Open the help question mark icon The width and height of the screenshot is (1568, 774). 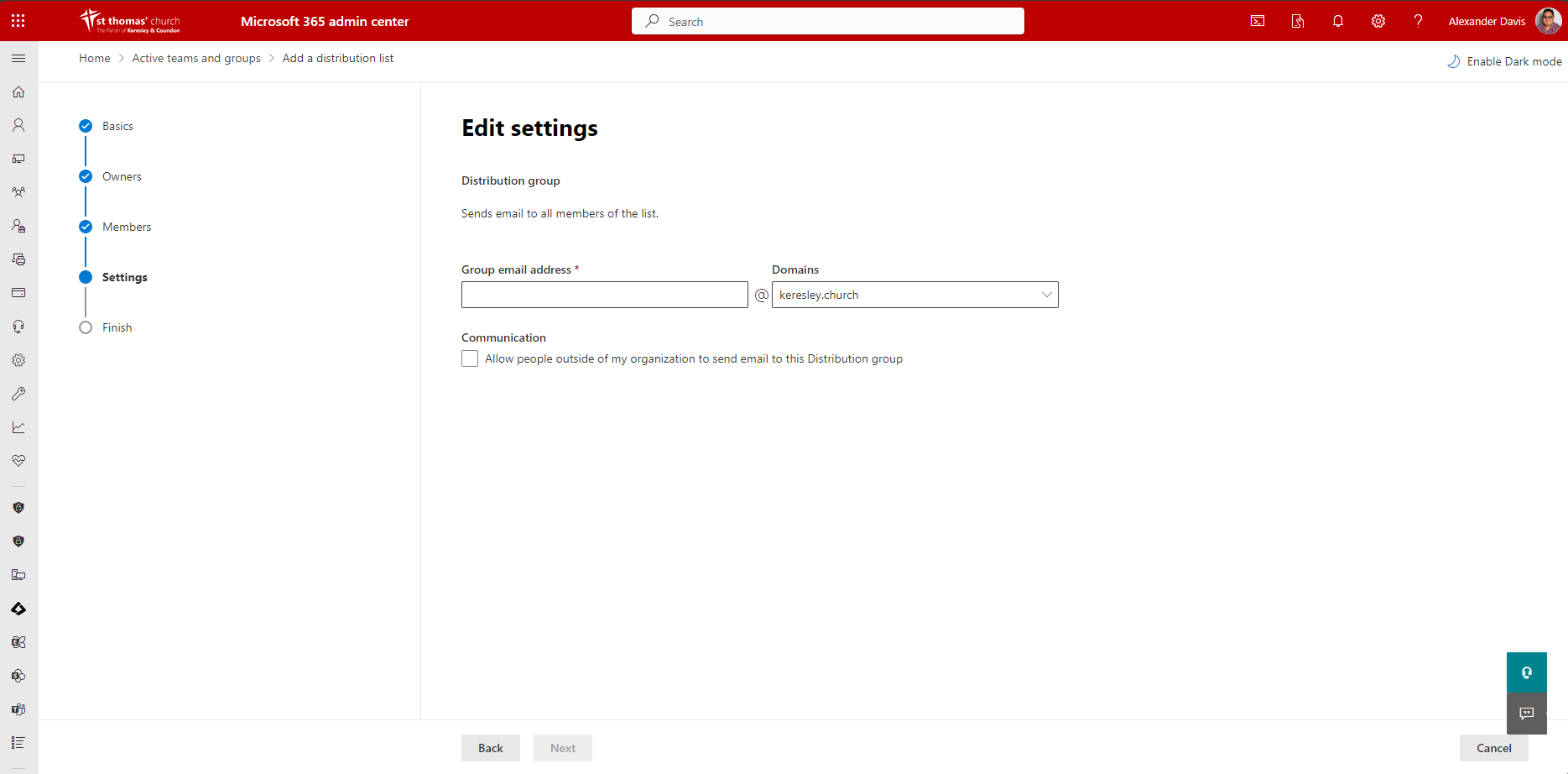point(1419,21)
